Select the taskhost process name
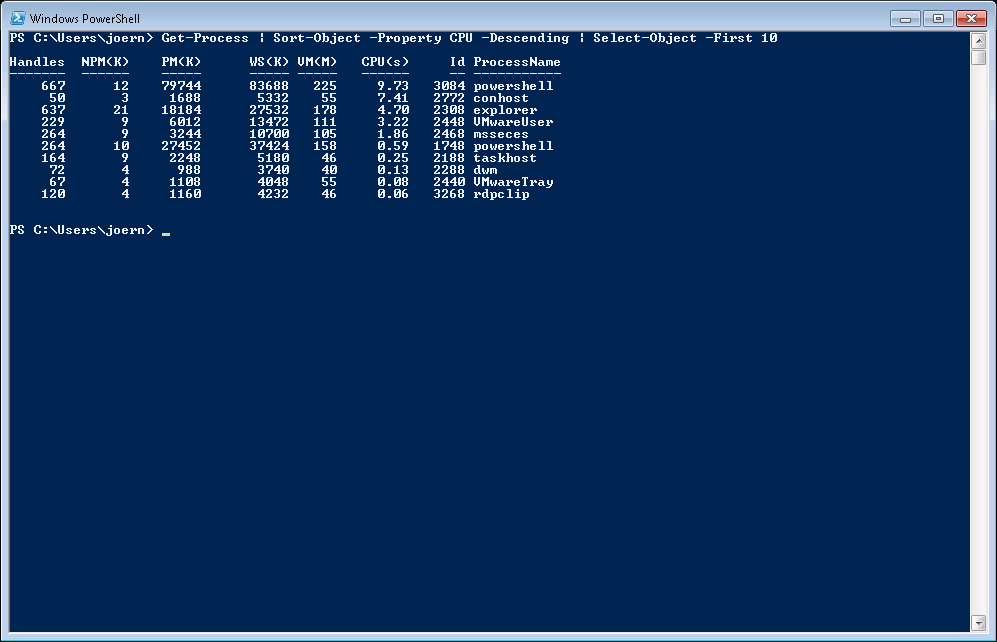 coord(505,158)
